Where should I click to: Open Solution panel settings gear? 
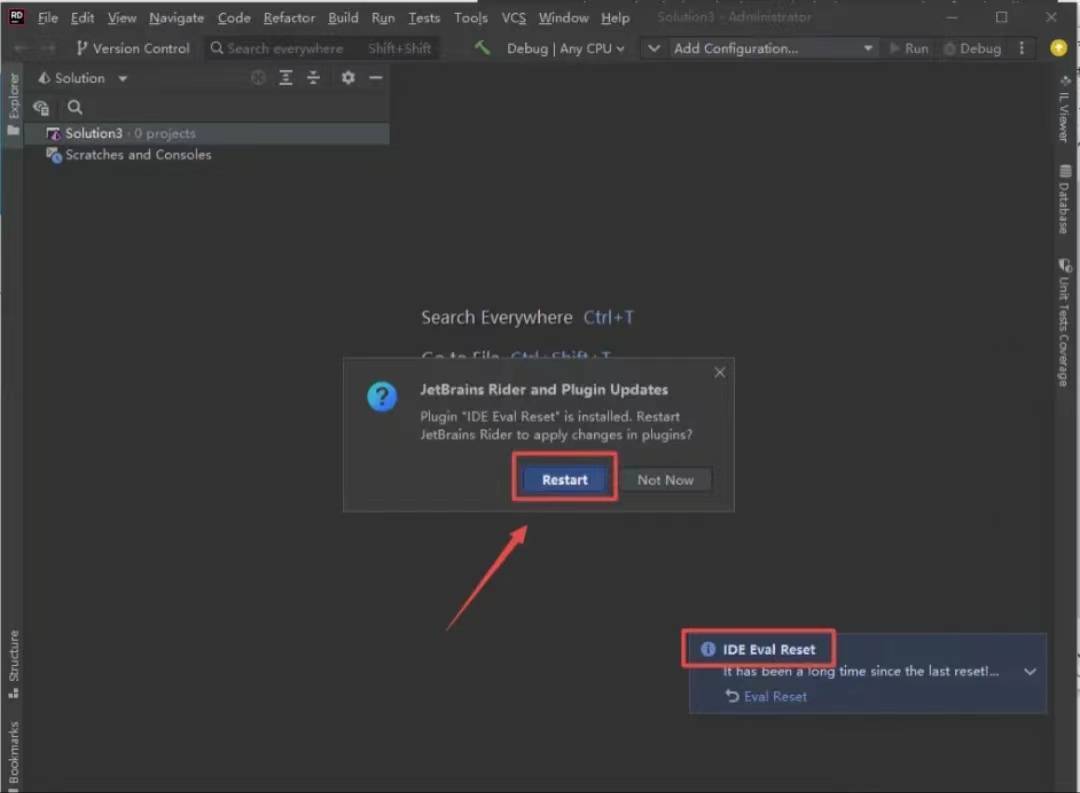pos(348,78)
